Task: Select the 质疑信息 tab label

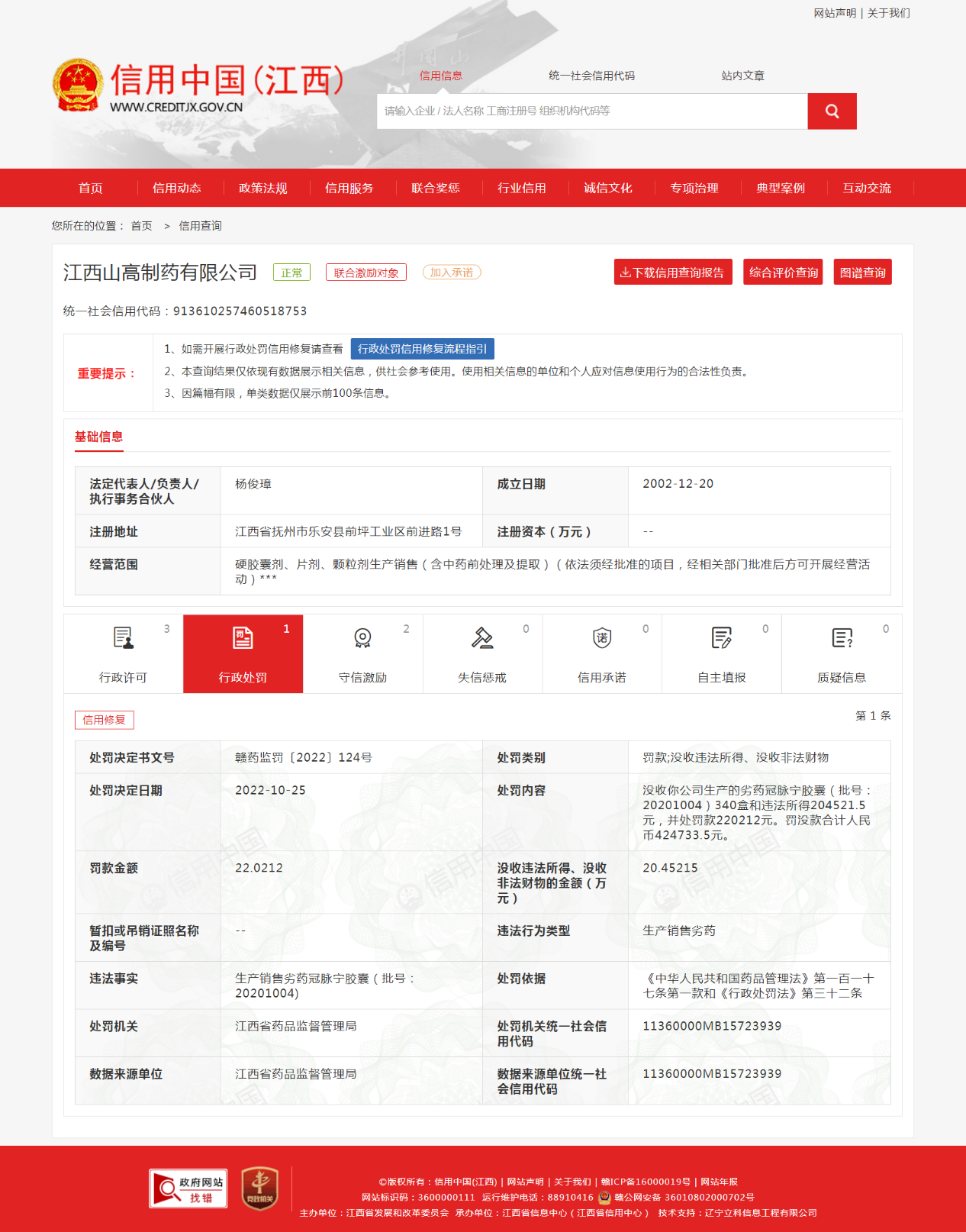Action: (x=842, y=677)
